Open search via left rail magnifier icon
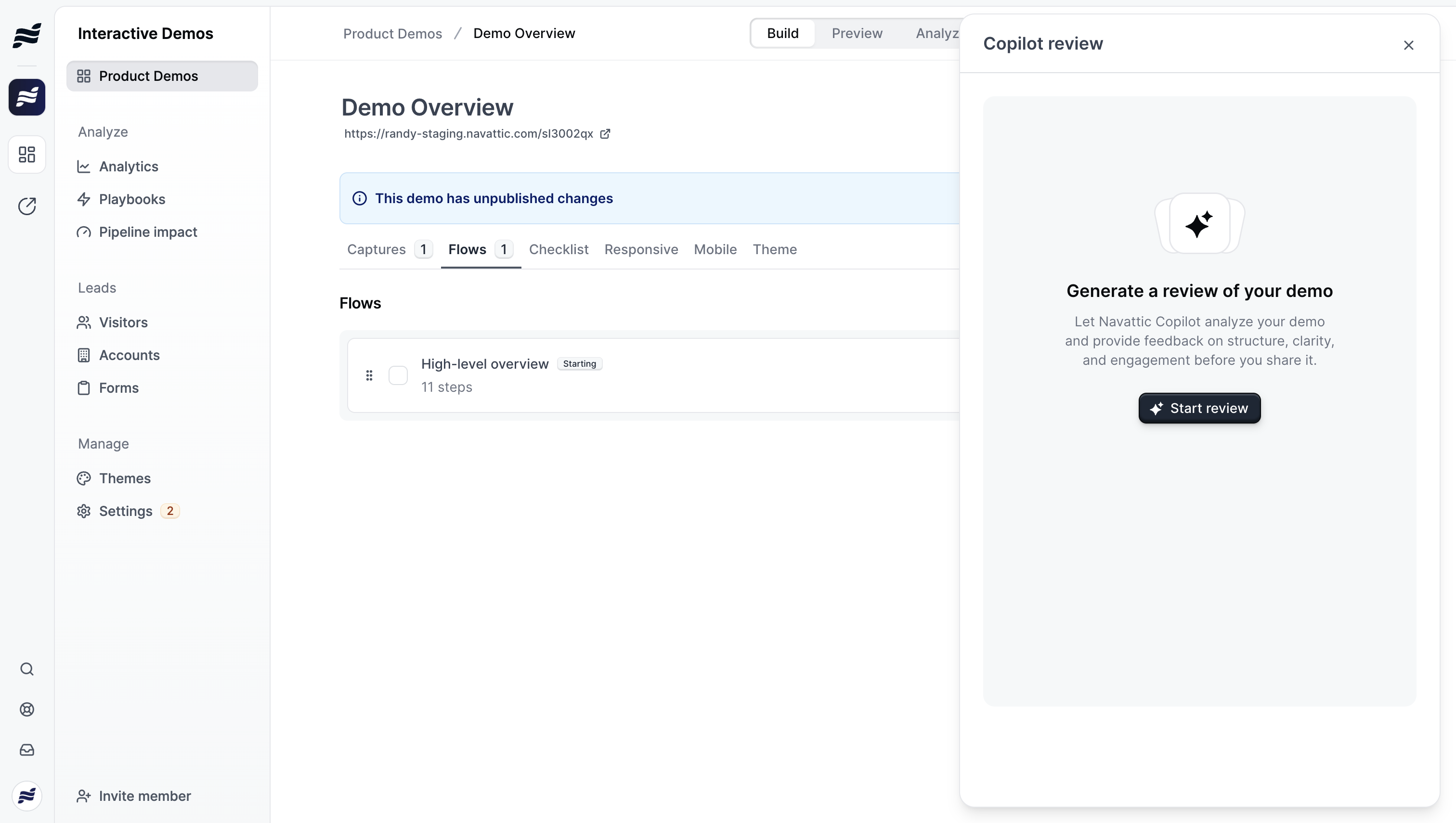 click(26, 669)
